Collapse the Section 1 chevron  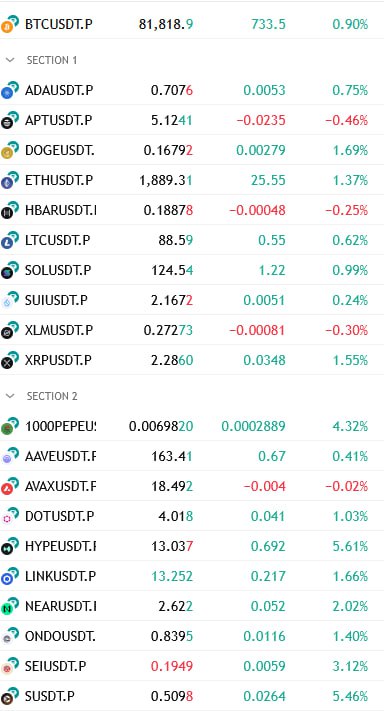pos(10,60)
